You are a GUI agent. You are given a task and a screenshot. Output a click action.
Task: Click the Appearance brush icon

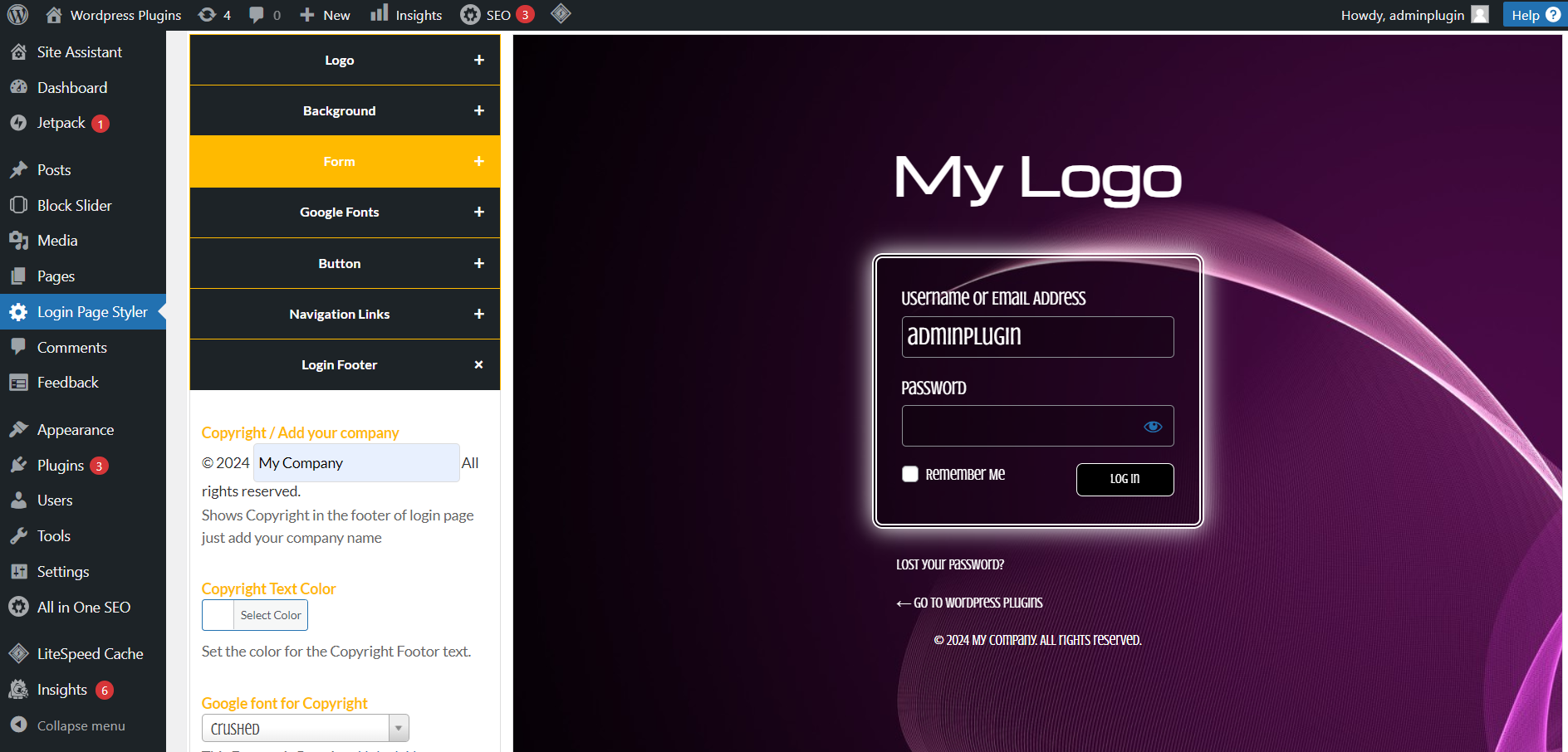click(x=18, y=430)
